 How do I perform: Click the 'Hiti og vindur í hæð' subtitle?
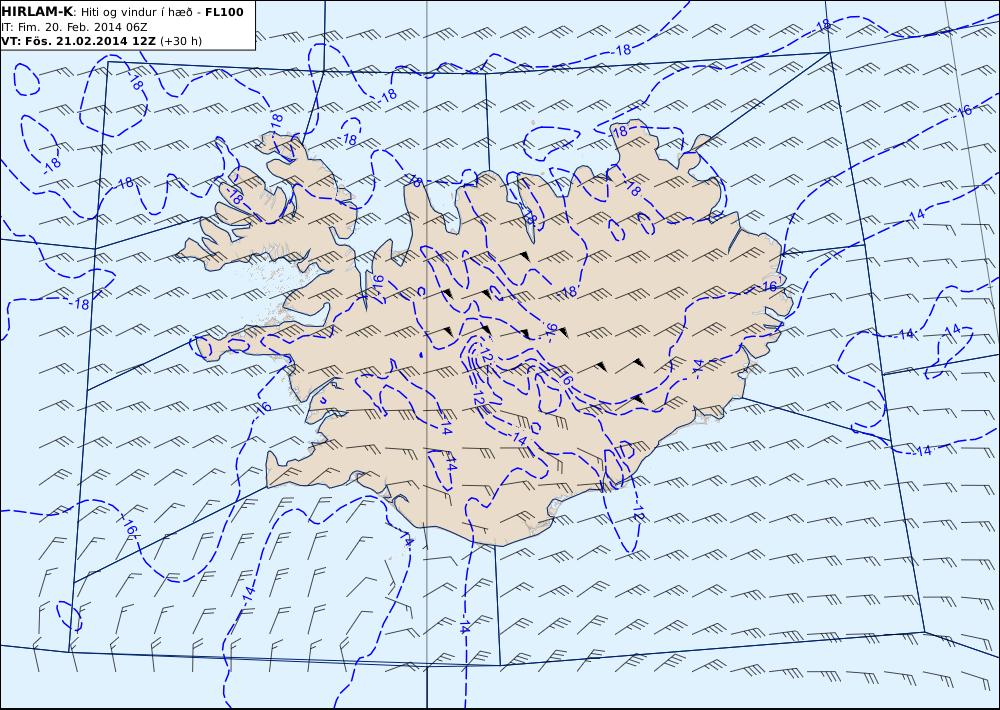[x=136, y=12]
